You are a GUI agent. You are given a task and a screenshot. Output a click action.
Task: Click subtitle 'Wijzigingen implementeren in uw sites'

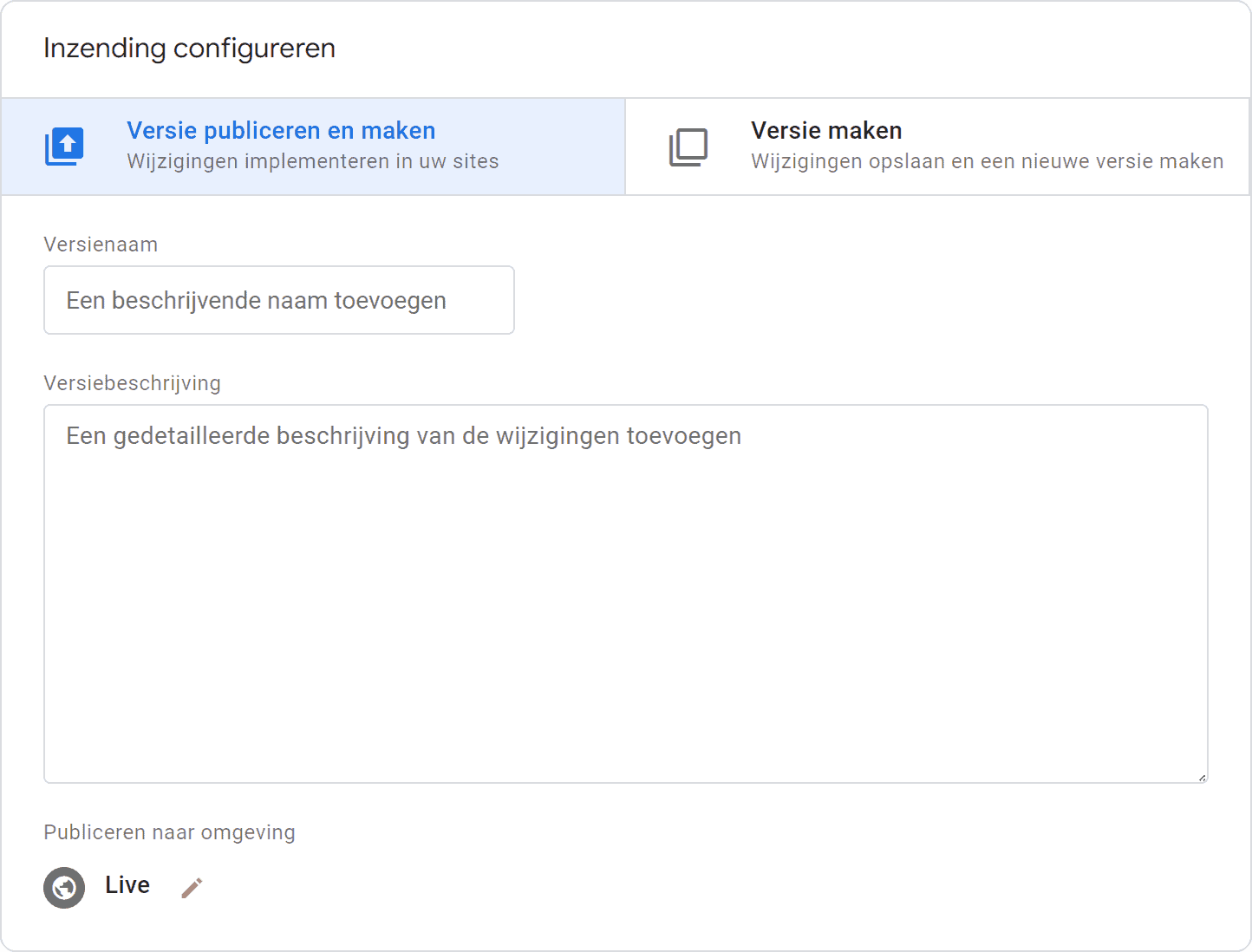[x=312, y=160]
